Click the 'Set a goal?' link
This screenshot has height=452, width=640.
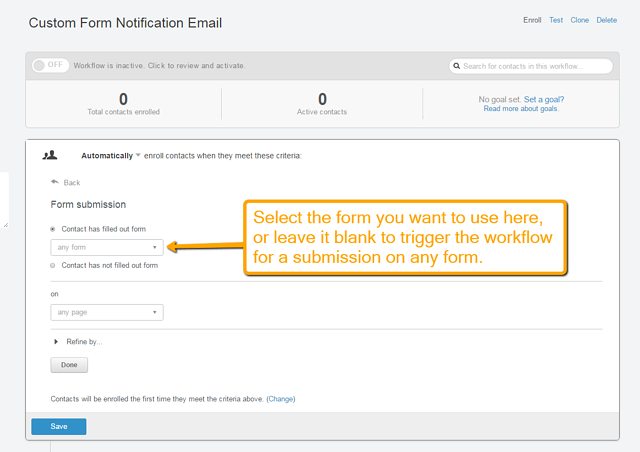544,99
